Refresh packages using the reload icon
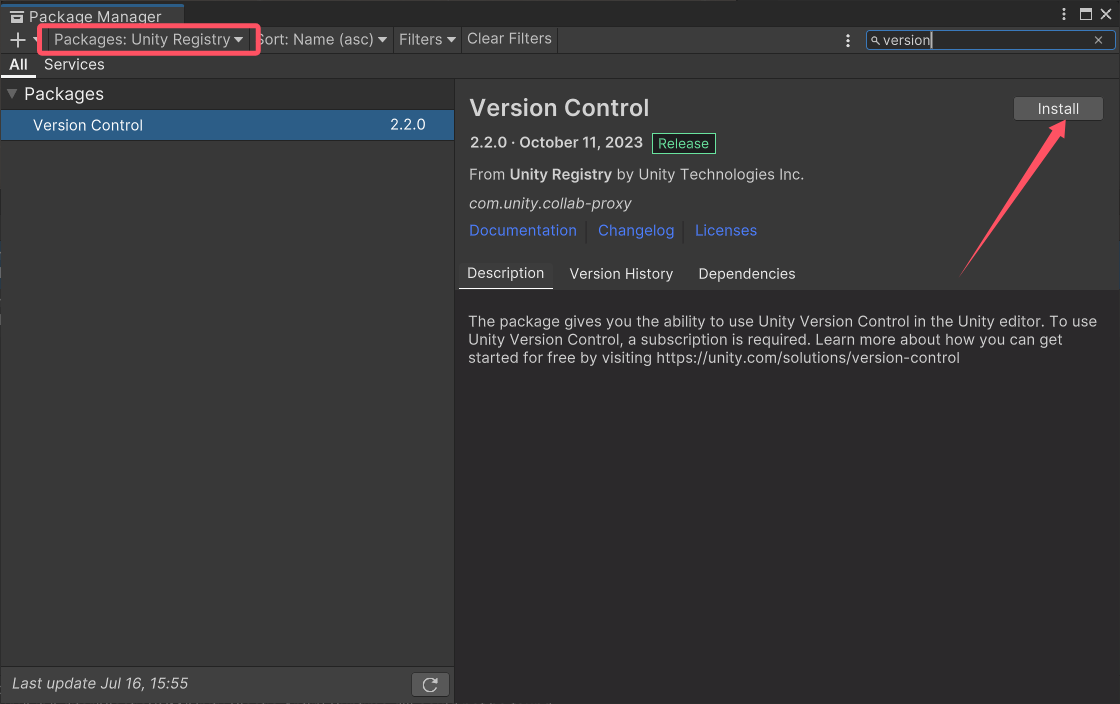This screenshot has height=704, width=1120. (430, 684)
